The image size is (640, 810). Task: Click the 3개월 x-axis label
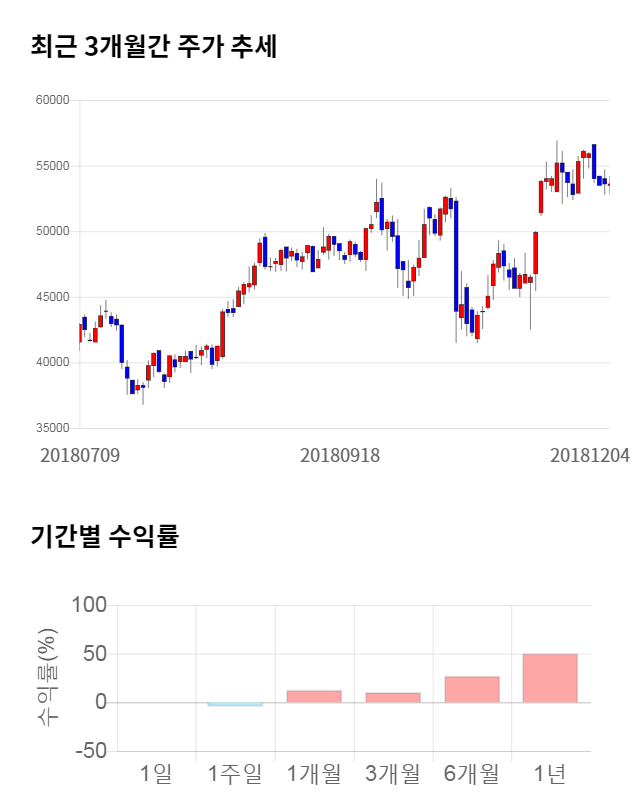(x=392, y=773)
